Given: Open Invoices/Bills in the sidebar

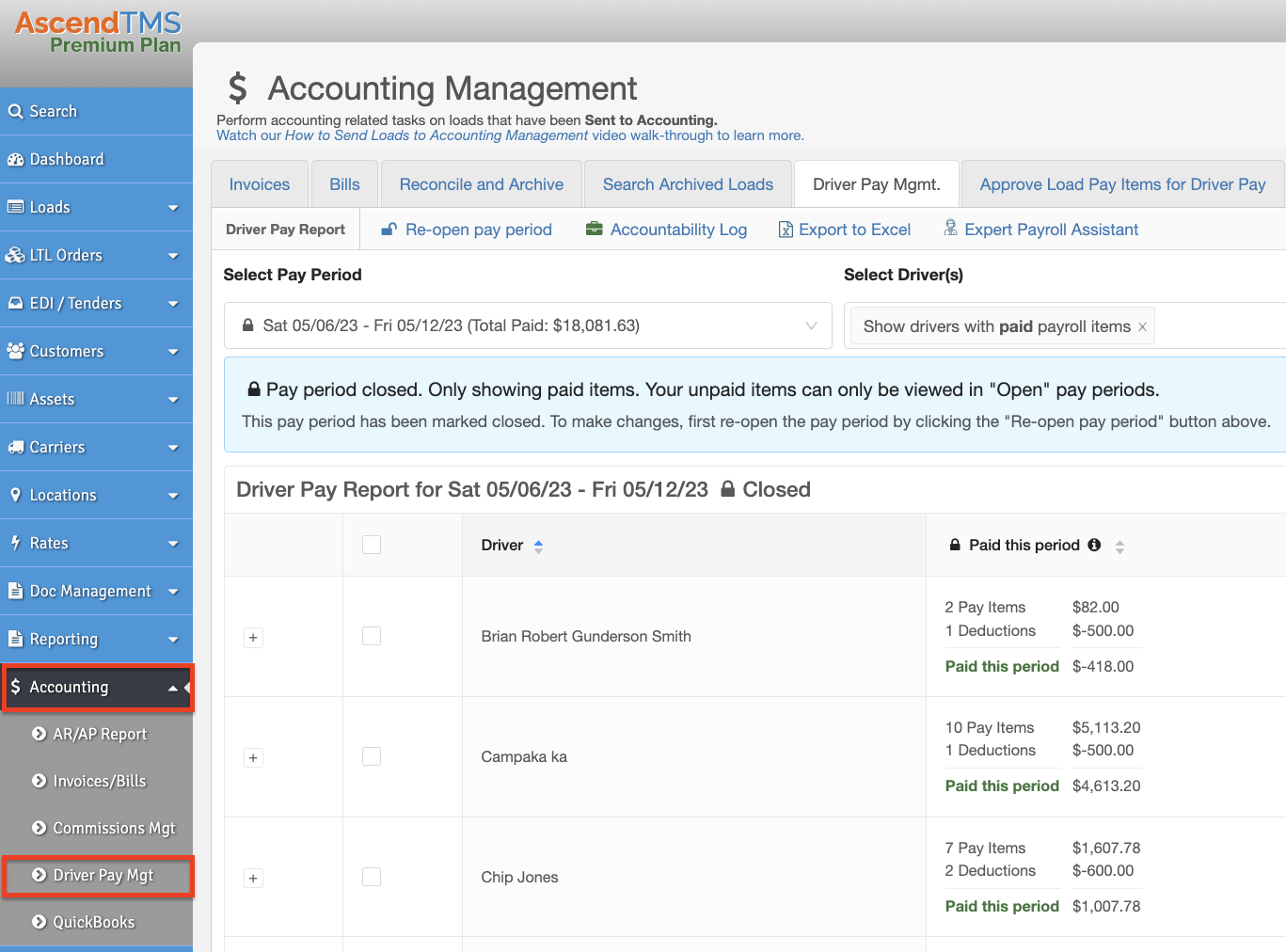Looking at the screenshot, I should (99, 781).
